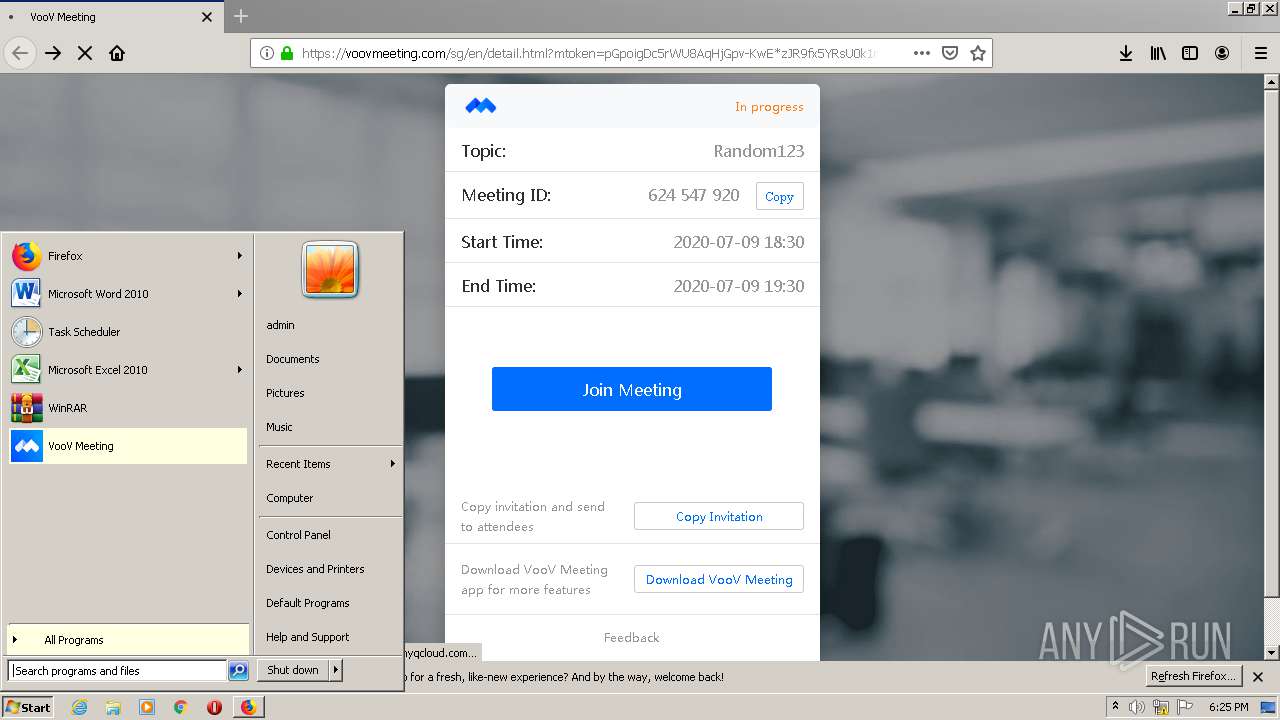The image size is (1280, 720).
Task: Bookmark this page with the star
Action: (x=978, y=53)
